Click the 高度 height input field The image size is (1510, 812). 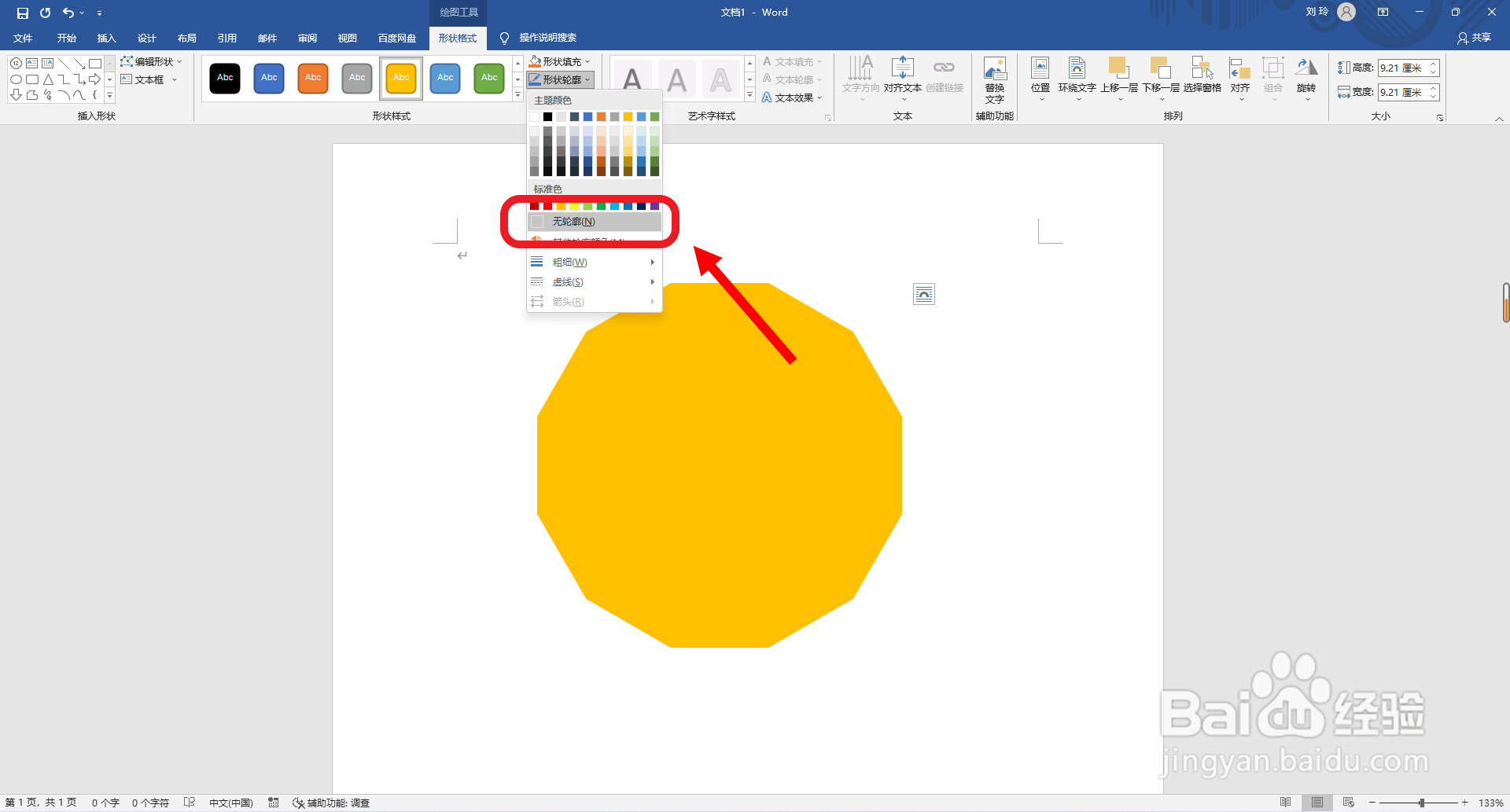tap(1403, 68)
